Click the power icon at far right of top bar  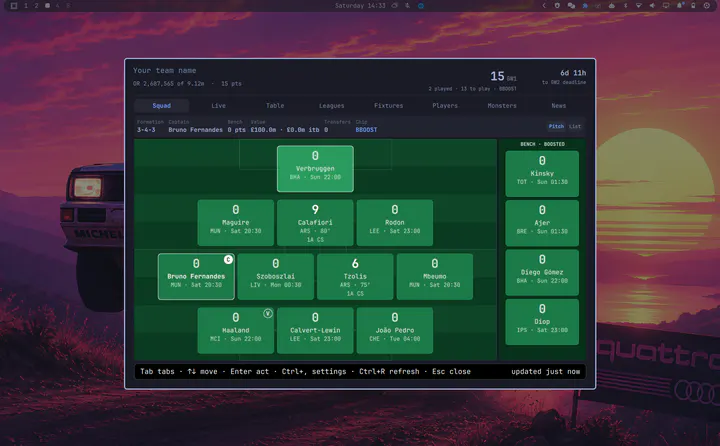point(707,6)
